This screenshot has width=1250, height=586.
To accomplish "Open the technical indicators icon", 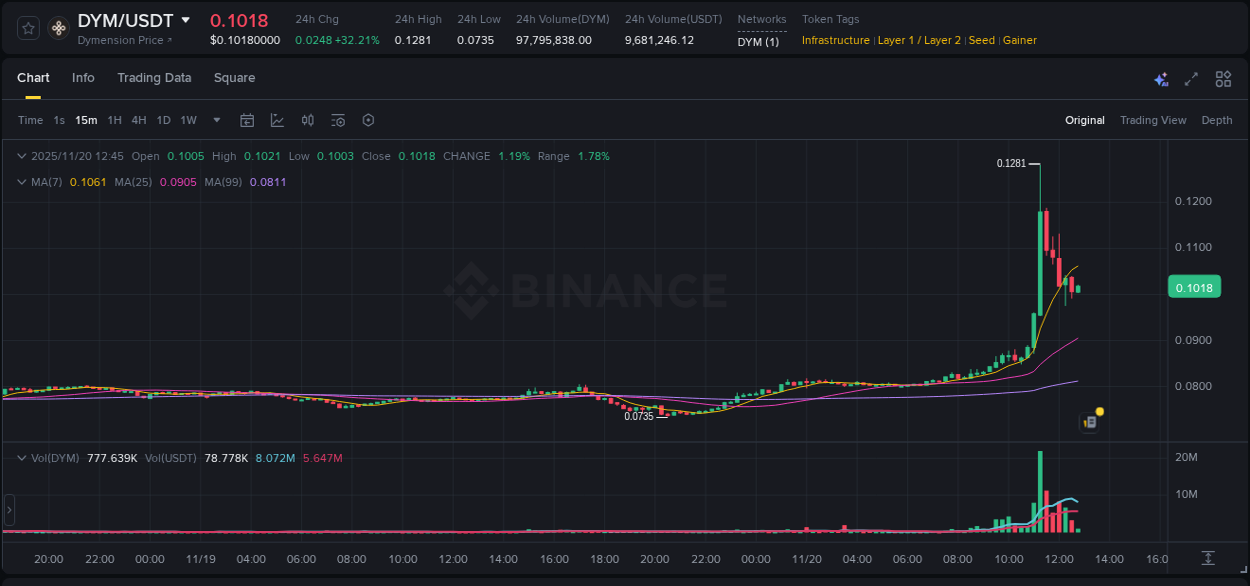I will pyautogui.click(x=308, y=119).
